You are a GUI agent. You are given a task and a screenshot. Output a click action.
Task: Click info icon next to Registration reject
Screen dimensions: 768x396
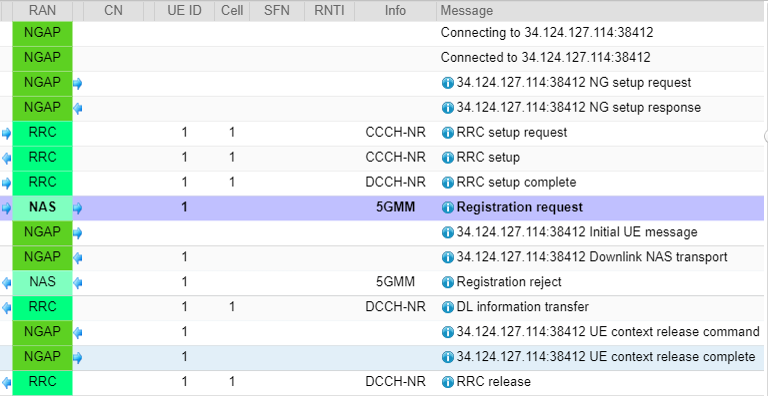click(447, 282)
